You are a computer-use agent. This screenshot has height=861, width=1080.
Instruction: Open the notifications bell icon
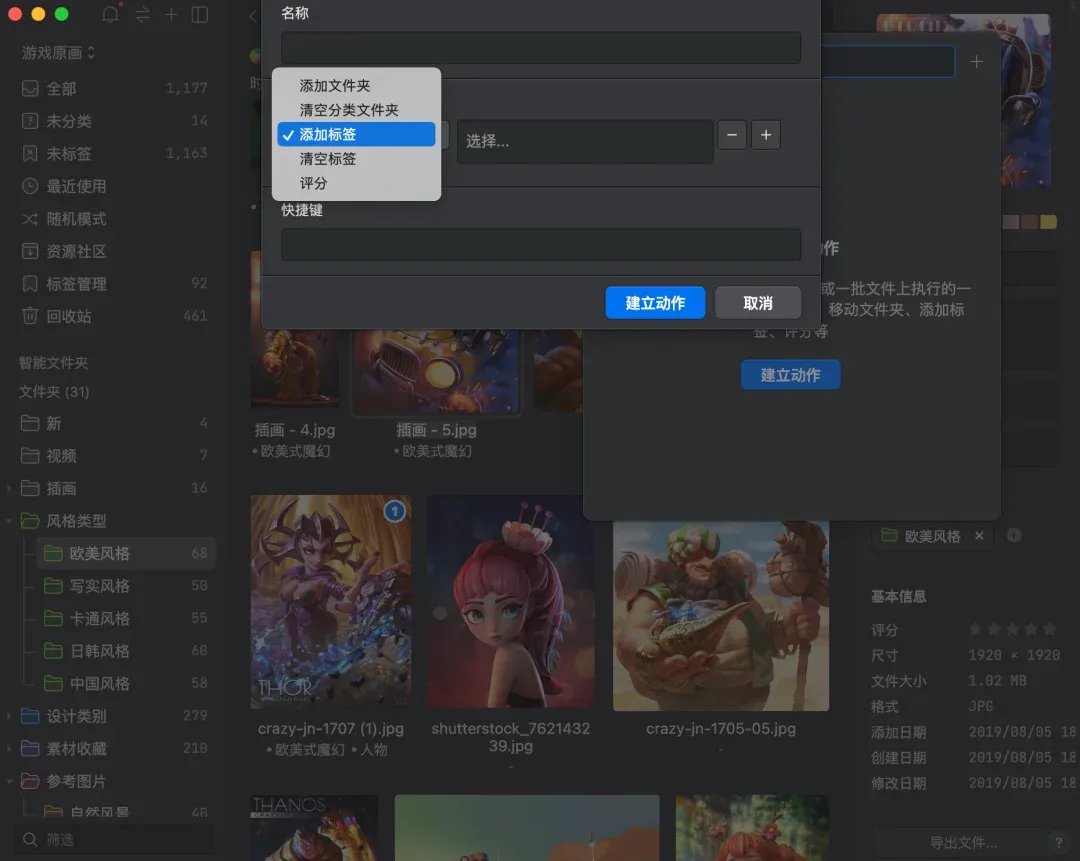pos(110,14)
